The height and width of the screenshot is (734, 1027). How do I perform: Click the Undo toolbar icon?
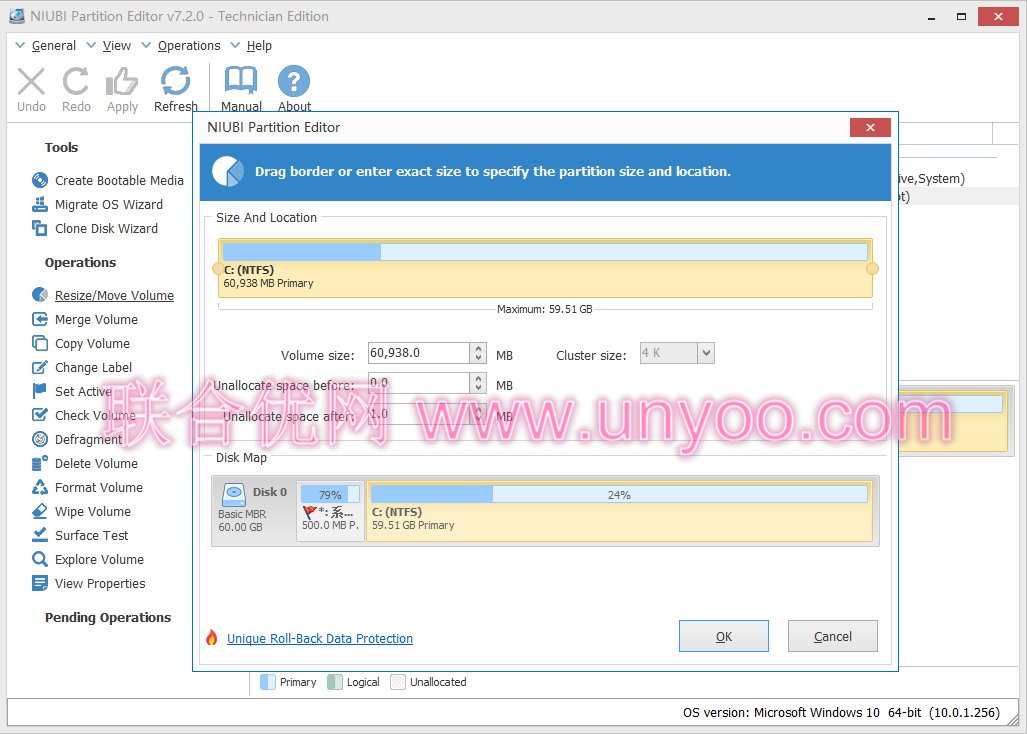(x=31, y=82)
